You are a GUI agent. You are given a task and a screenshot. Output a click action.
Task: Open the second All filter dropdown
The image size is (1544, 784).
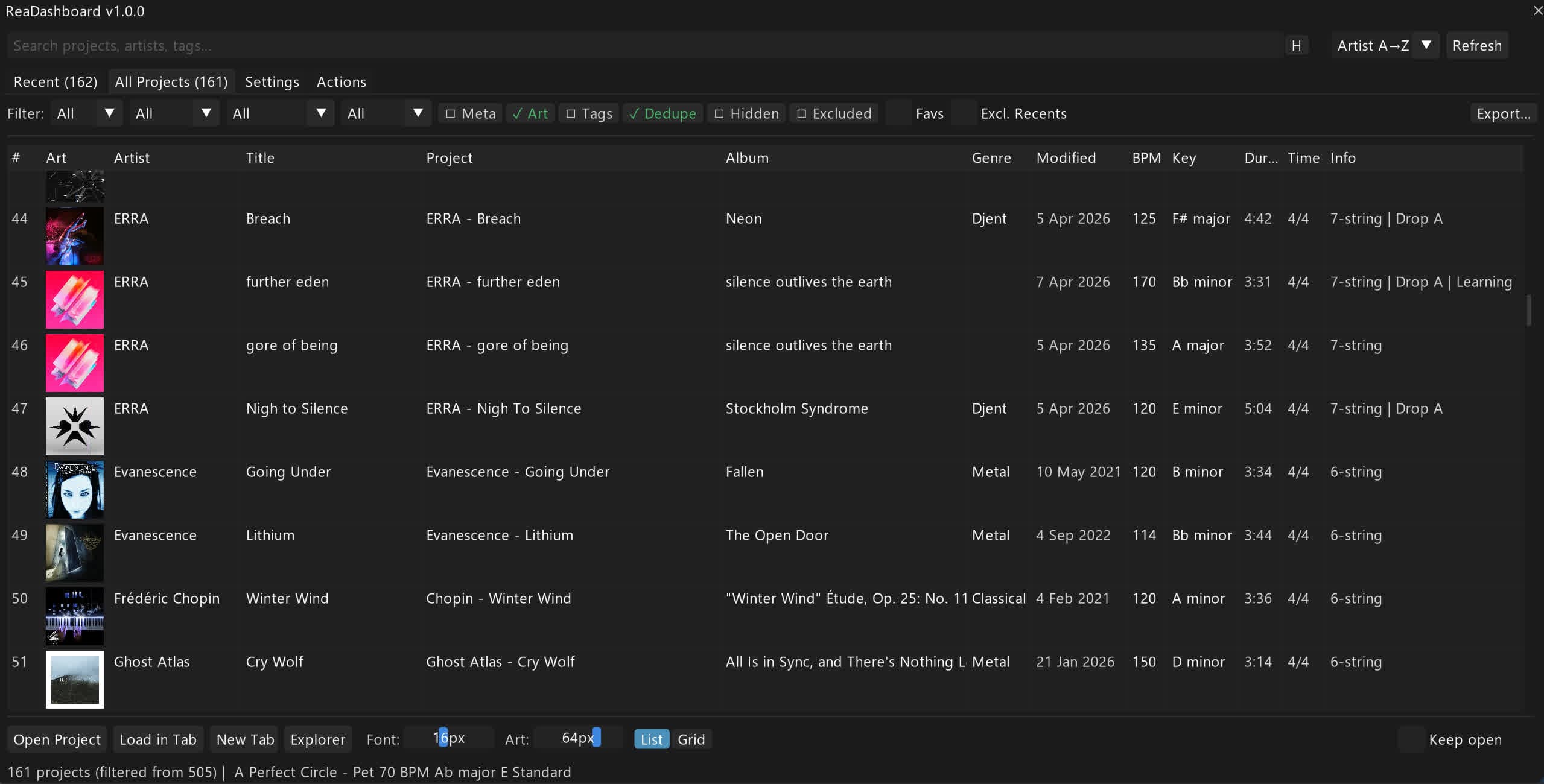[x=174, y=113]
